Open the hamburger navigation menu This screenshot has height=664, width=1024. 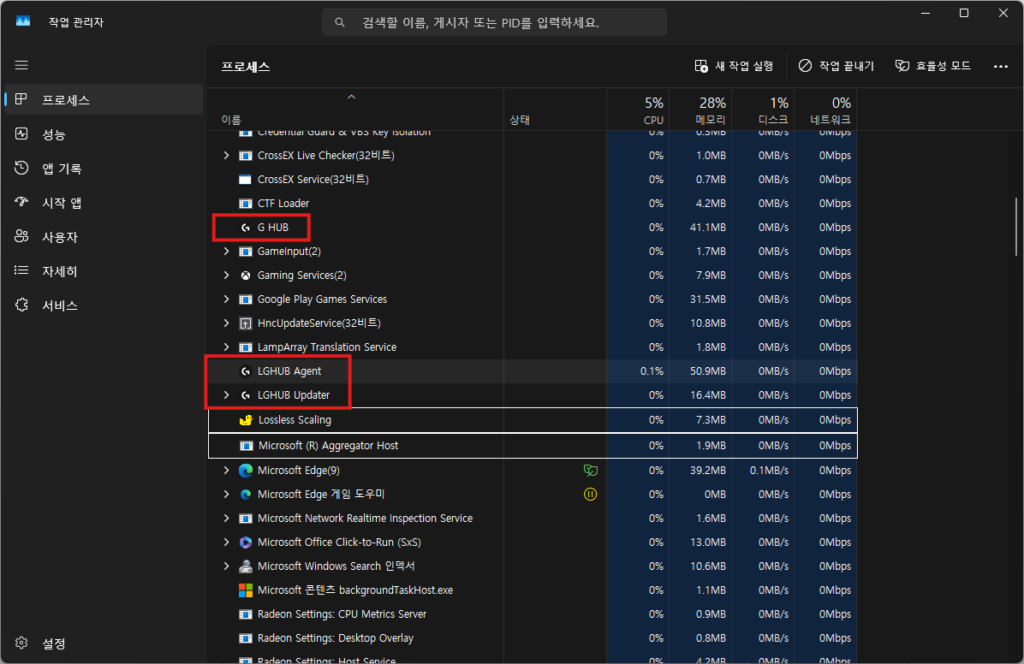(x=22, y=65)
